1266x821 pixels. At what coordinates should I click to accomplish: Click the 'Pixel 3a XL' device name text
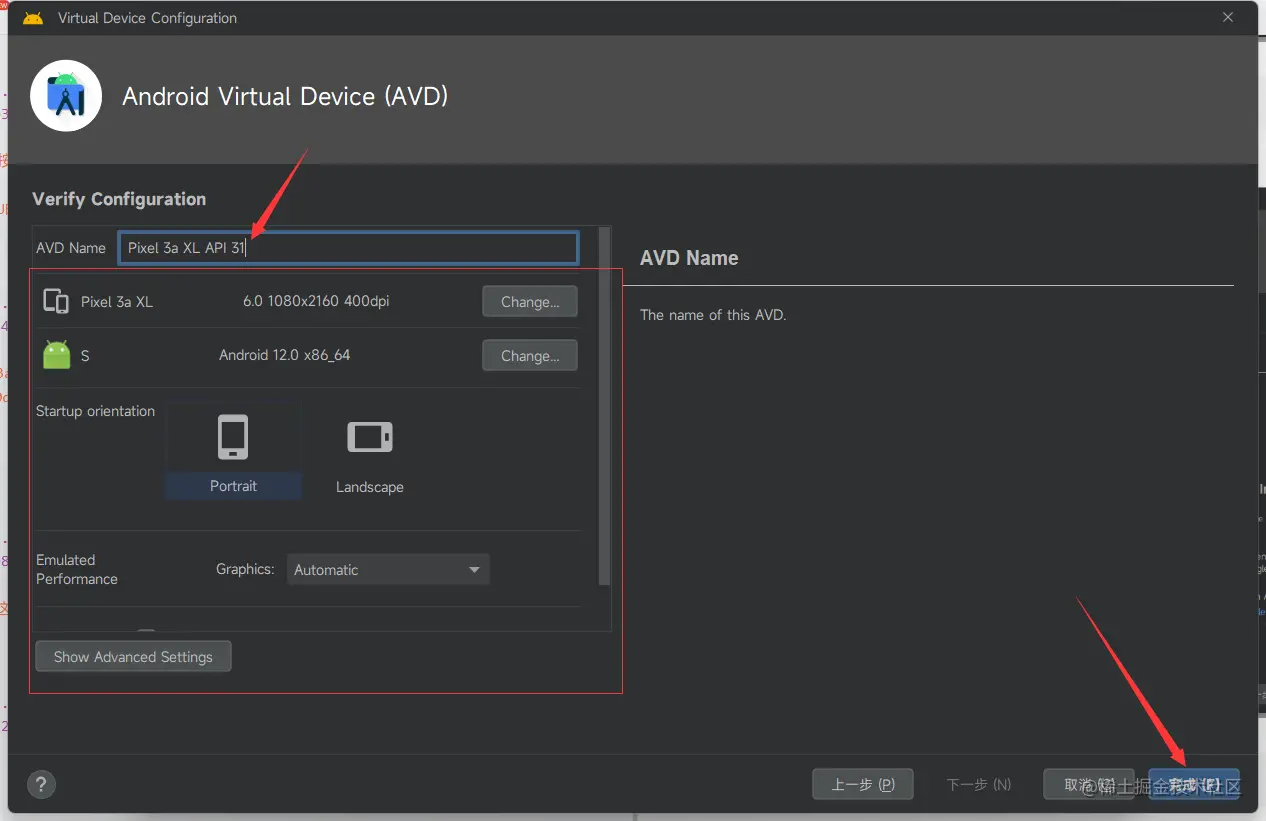(117, 302)
